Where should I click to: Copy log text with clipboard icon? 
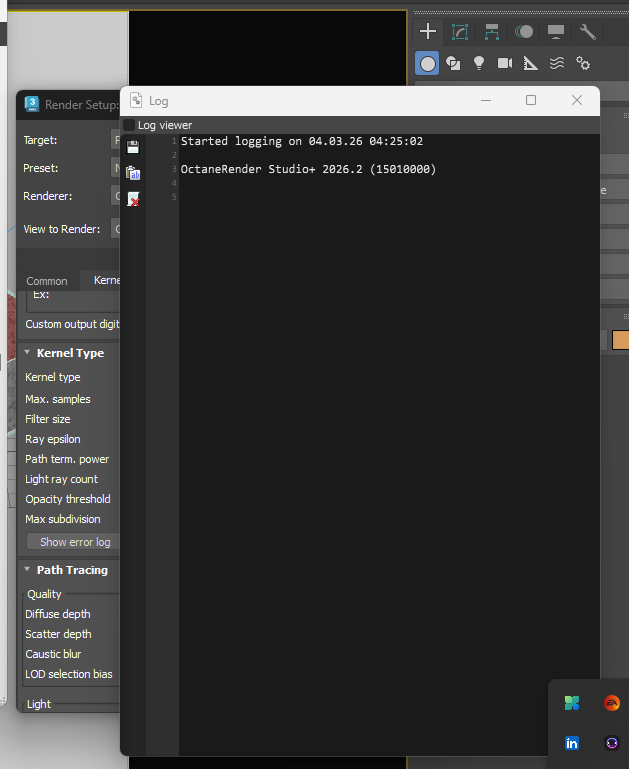coord(133,173)
